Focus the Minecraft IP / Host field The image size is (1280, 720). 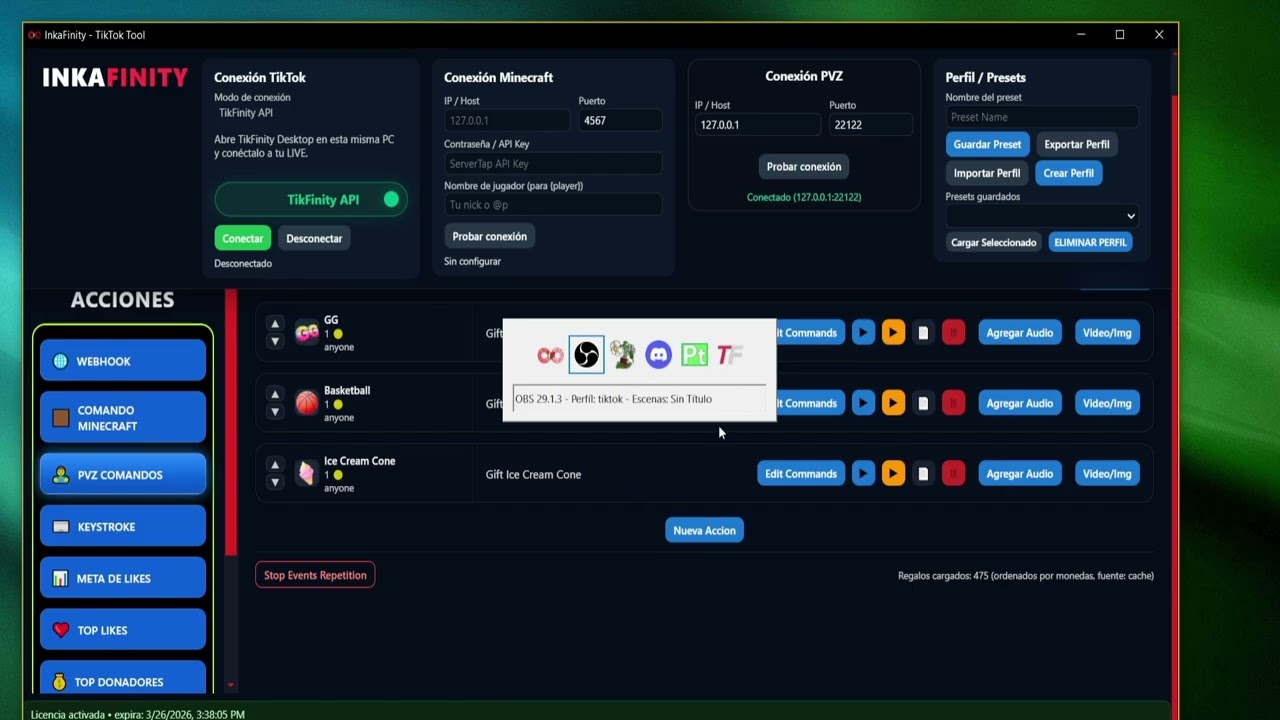(507, 120)
